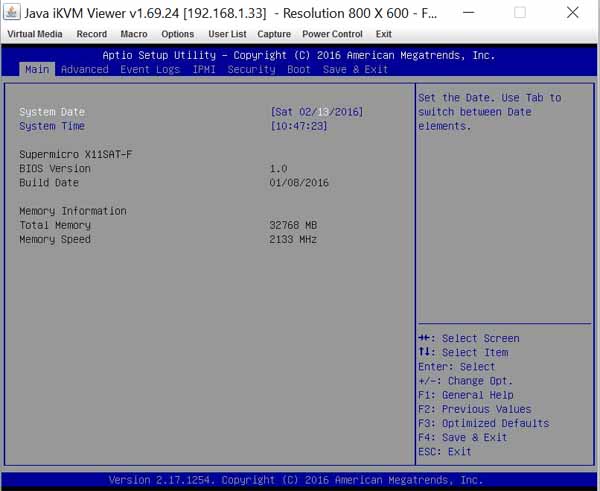This screenshot has height=491, width=600.
Task: Select the Main BIOS tab
Action: [37, 69]
